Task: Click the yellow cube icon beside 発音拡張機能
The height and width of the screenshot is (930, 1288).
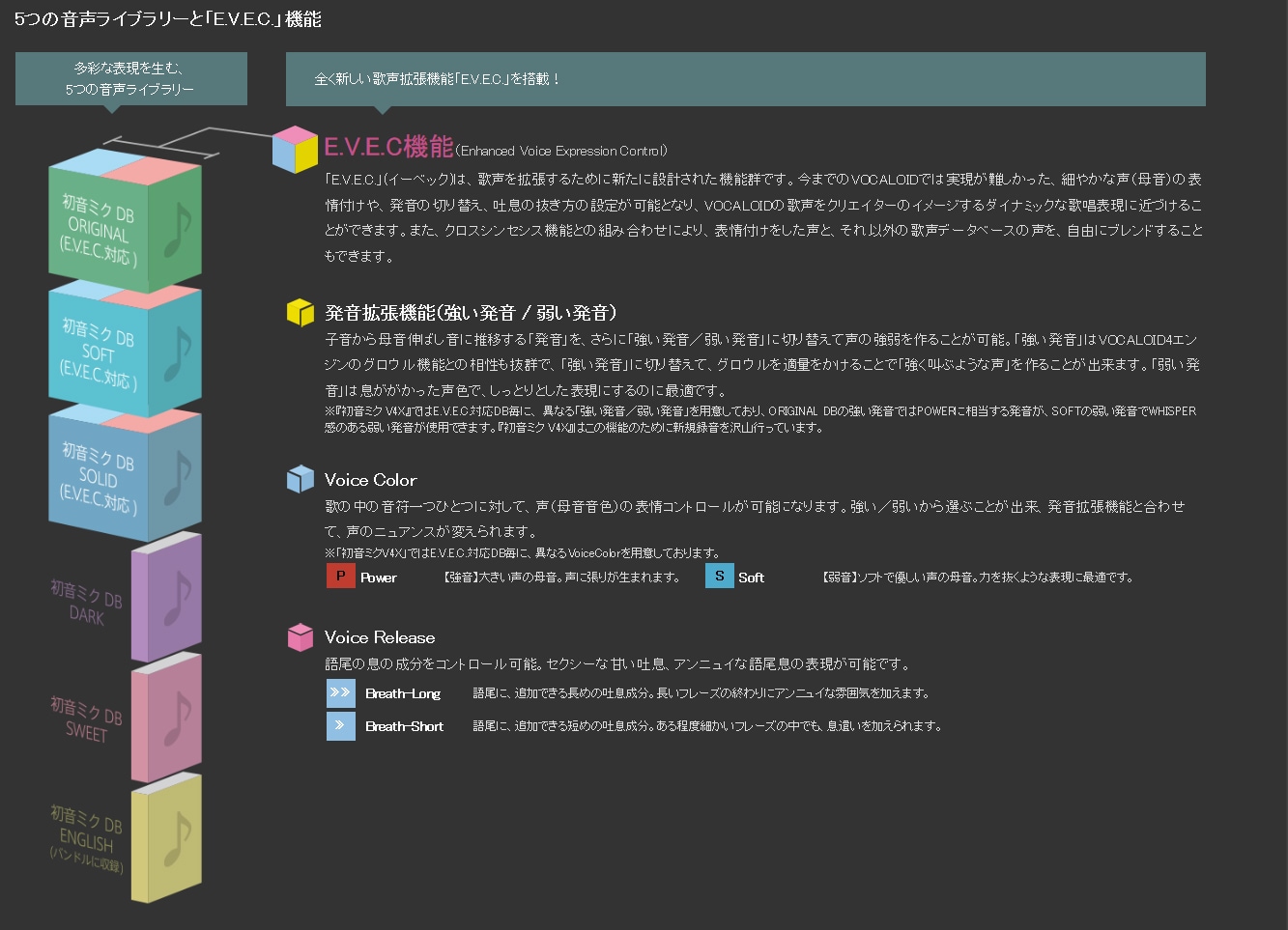Action: 301,312
